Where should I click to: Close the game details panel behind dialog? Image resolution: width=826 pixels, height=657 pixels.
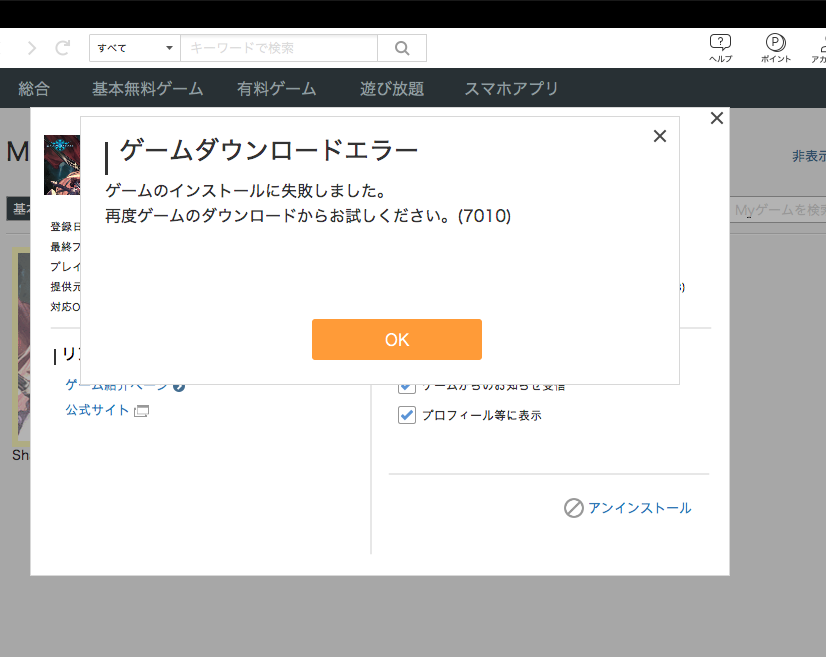[716, 118]
